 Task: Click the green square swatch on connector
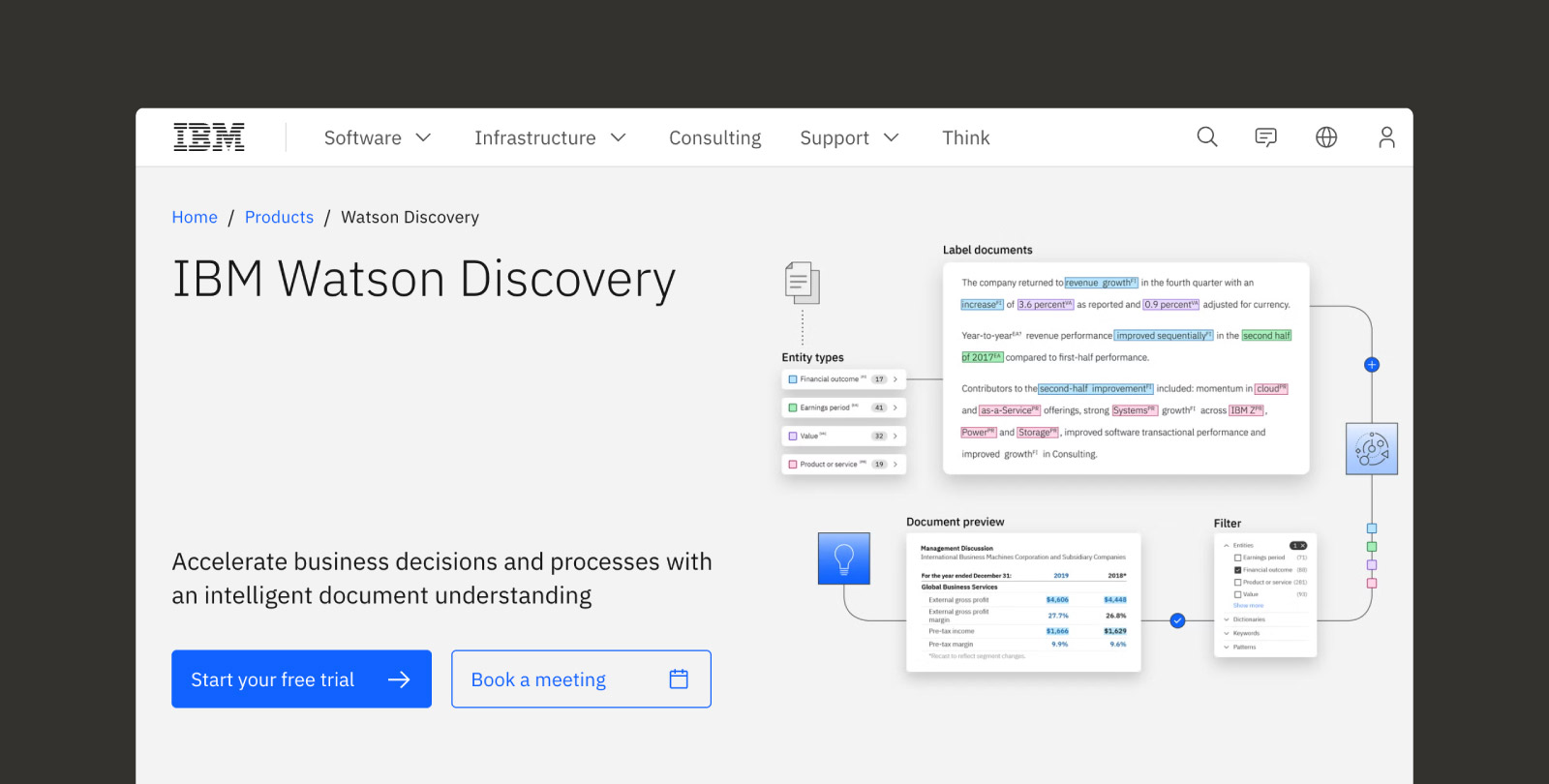point(1372,547)
